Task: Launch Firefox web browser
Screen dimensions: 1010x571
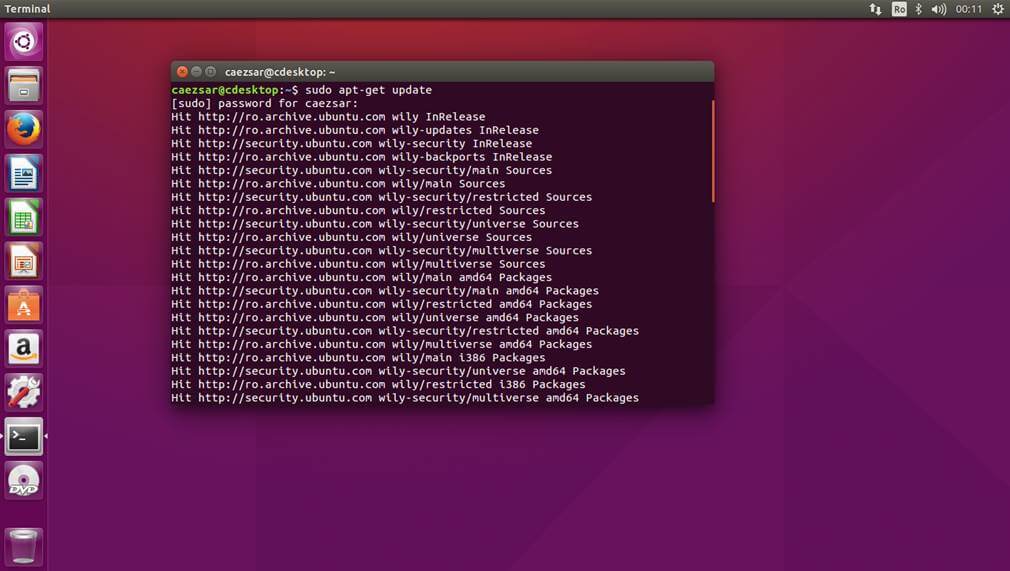Action: (24, 129)
